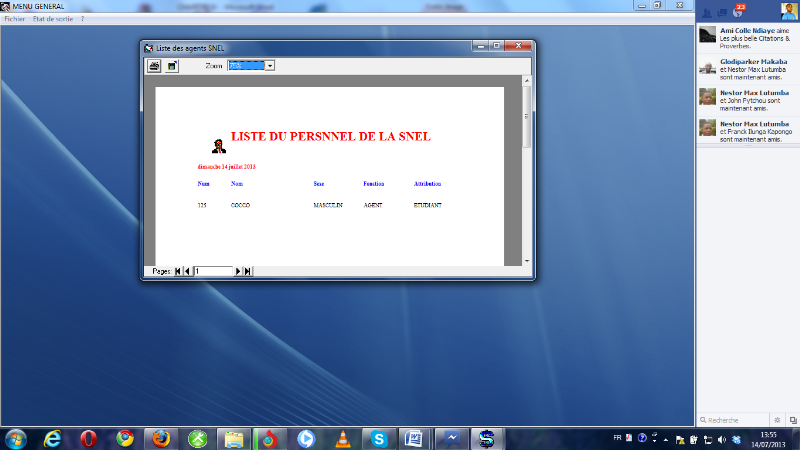Open Skype from the taskbar
The height and width of the screenshot is (450, 800).
(379, 439)
